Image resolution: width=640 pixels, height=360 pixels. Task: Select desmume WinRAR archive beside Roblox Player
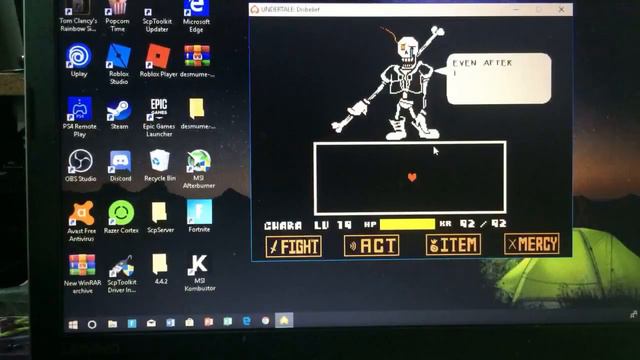pyautogui.click(x=197, y=61)
